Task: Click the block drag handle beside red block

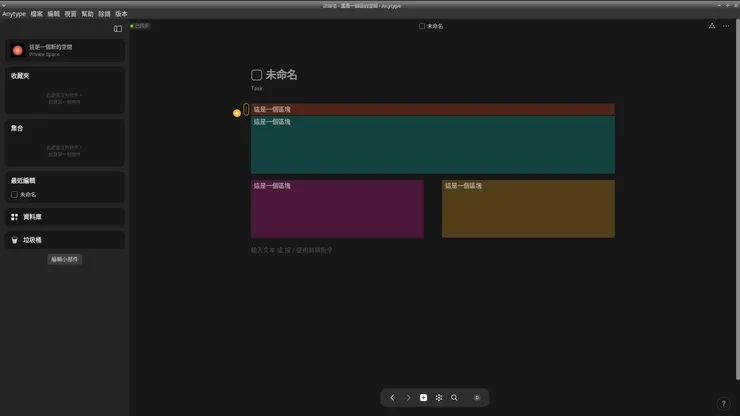Action: tap(246, 110)
